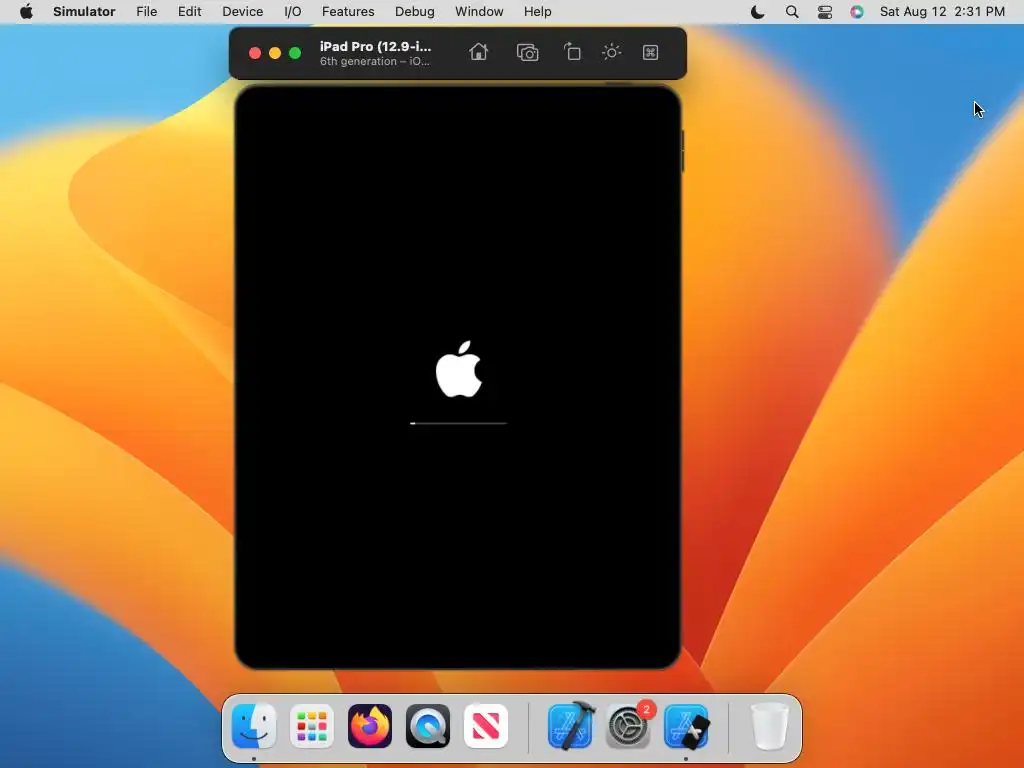
Task: Open the Device menu
Action: click(x=242, y=12)
